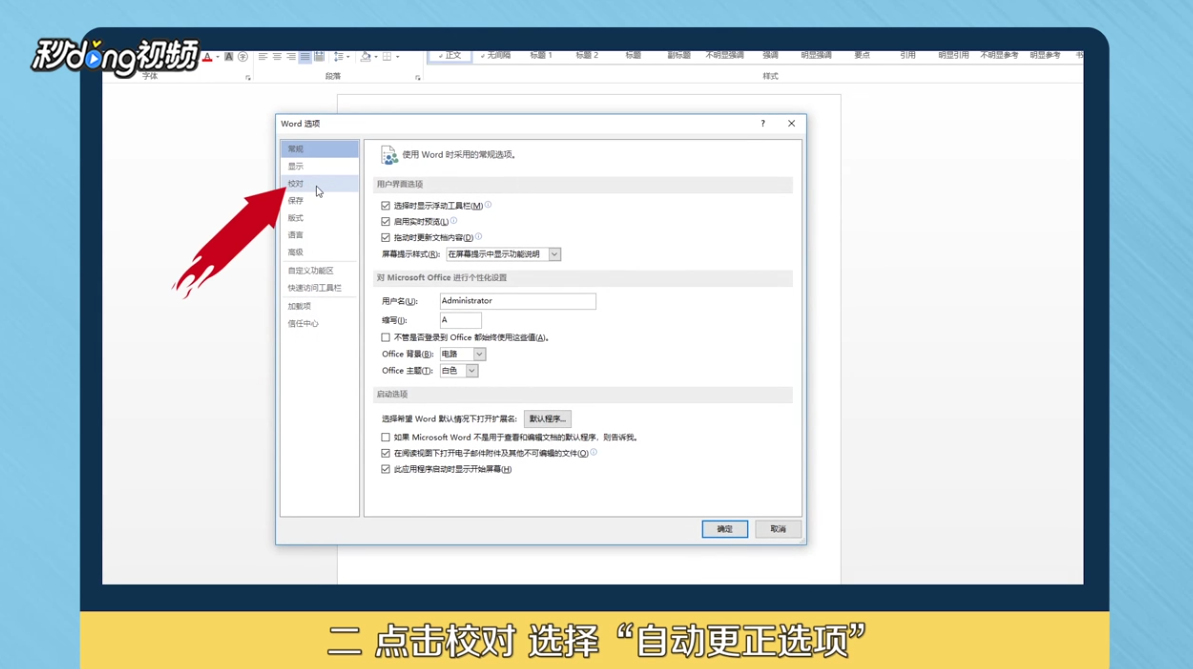Apply the 副标题 style in ribbon

[x=679, y=56]
